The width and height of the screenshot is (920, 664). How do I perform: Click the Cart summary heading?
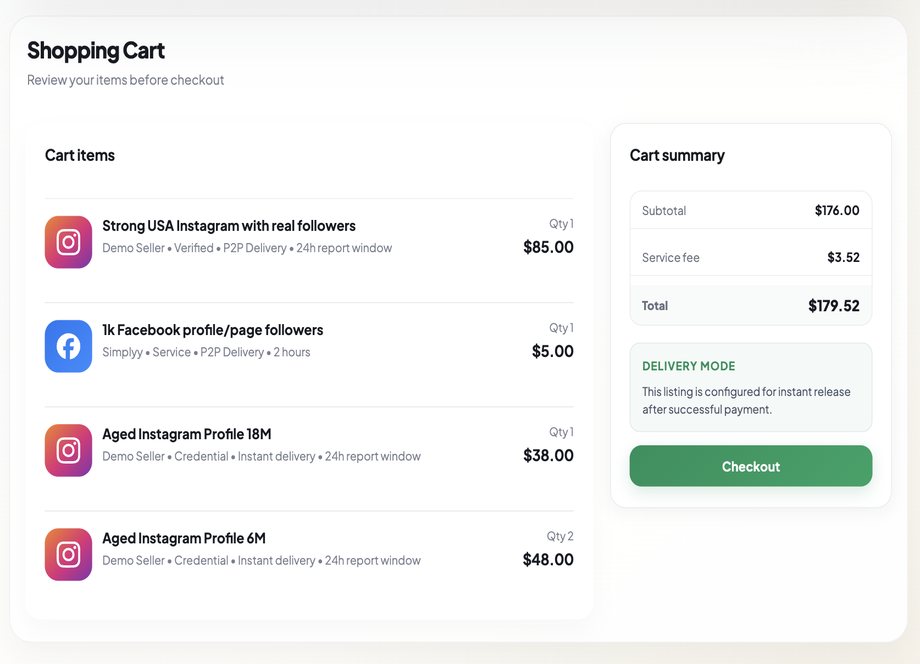(677, 155)
